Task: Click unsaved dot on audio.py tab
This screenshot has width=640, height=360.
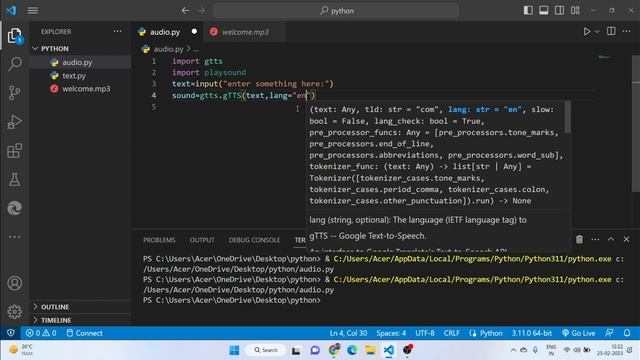Action: tap(194, 31)
